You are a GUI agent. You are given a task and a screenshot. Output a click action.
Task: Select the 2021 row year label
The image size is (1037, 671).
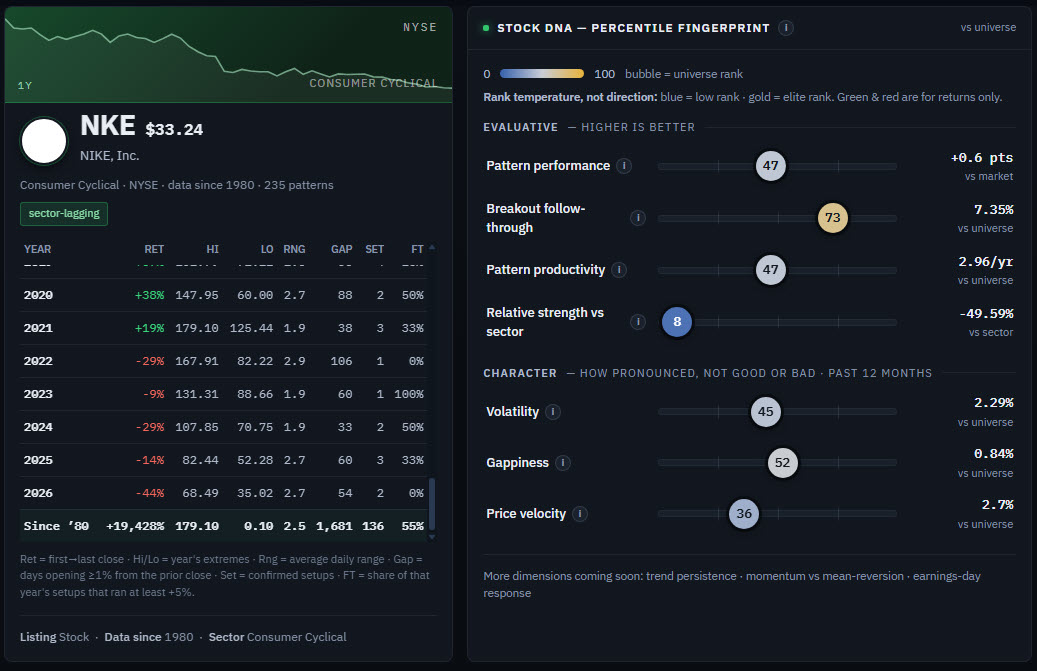(x=38, y=329)
